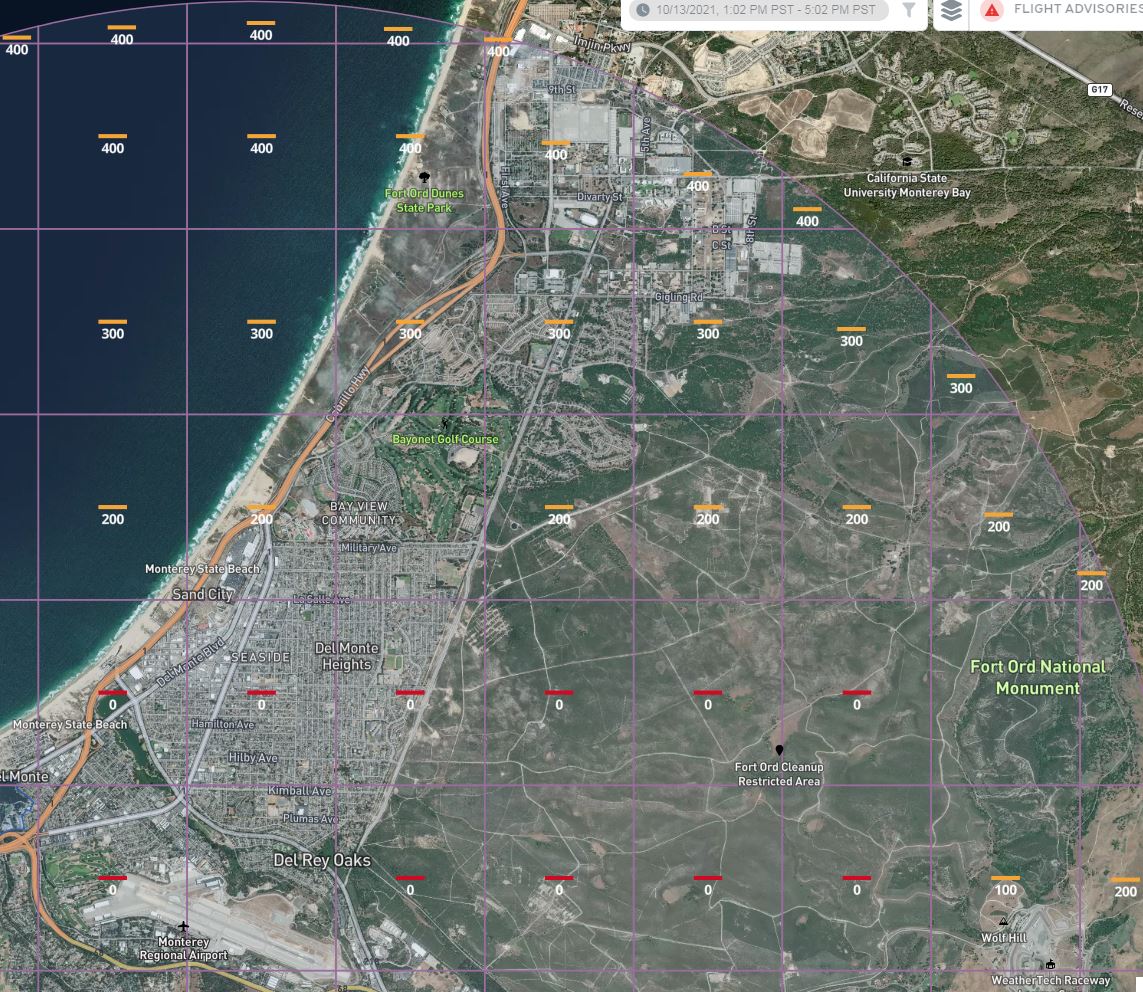Click the 200 marker near Bay View Community

point(261,513)
